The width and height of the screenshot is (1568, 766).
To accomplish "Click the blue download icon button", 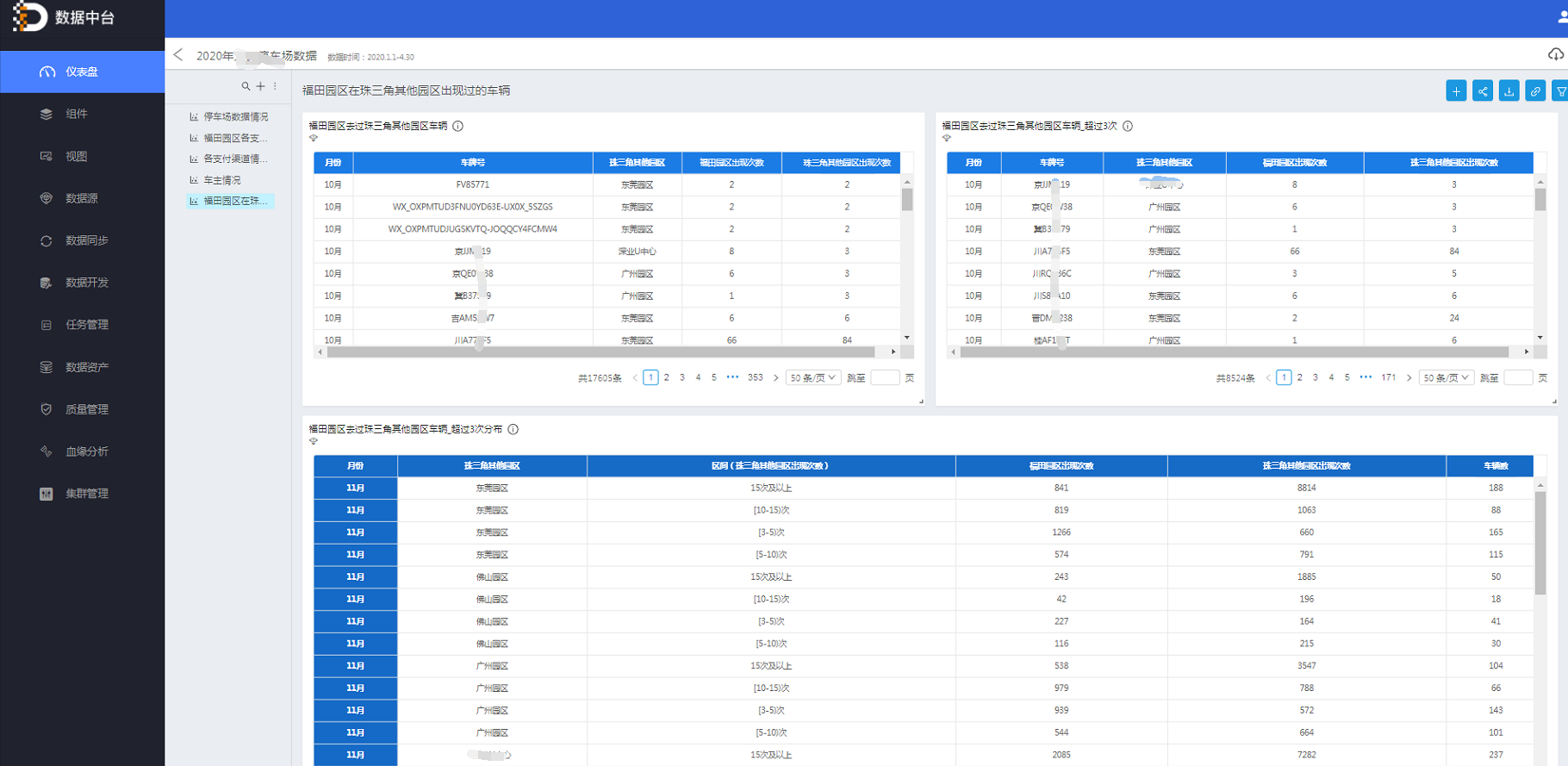I will pos(1509,91).
